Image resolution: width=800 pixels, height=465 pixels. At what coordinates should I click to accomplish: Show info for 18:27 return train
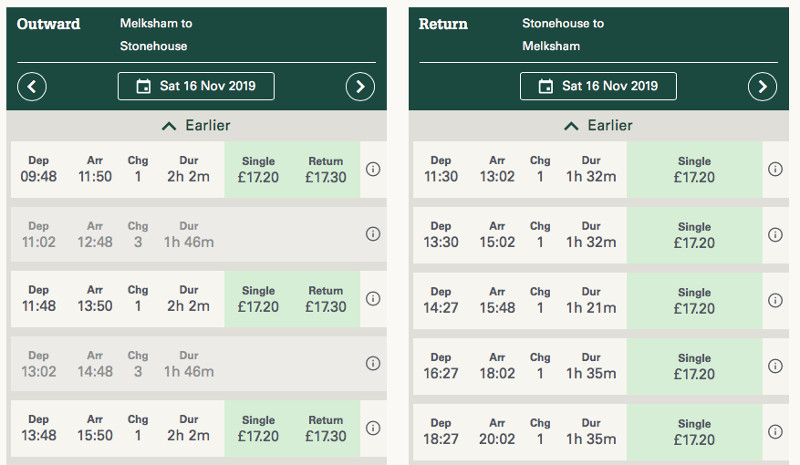coord(775,430)
